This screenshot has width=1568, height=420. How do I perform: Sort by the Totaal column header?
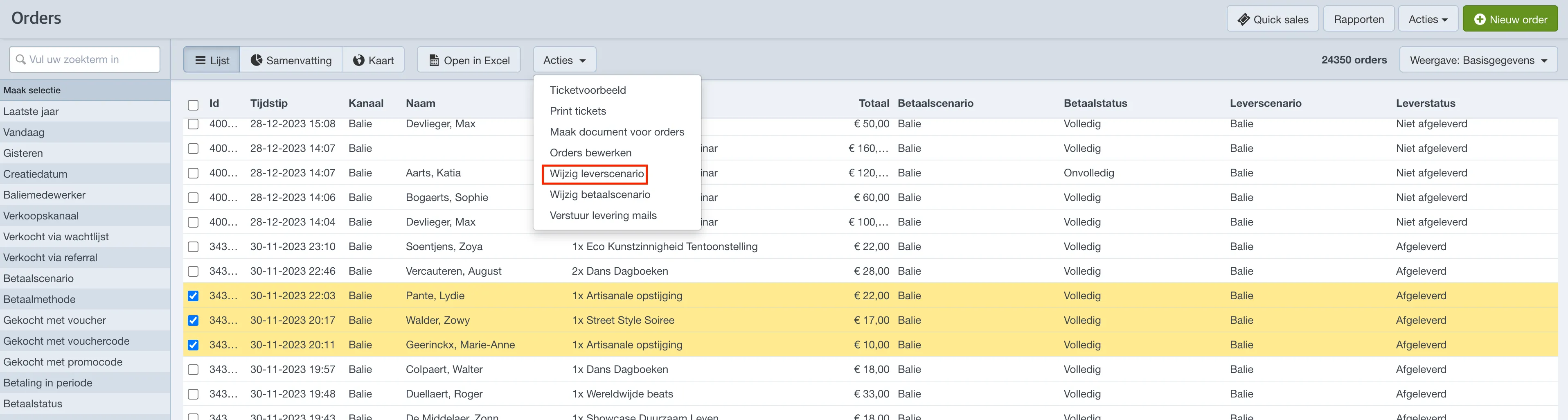pos(874,104)
